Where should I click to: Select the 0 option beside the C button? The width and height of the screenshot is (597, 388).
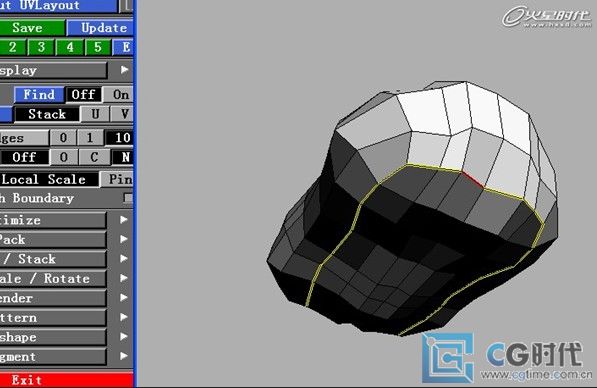[63, 157]
